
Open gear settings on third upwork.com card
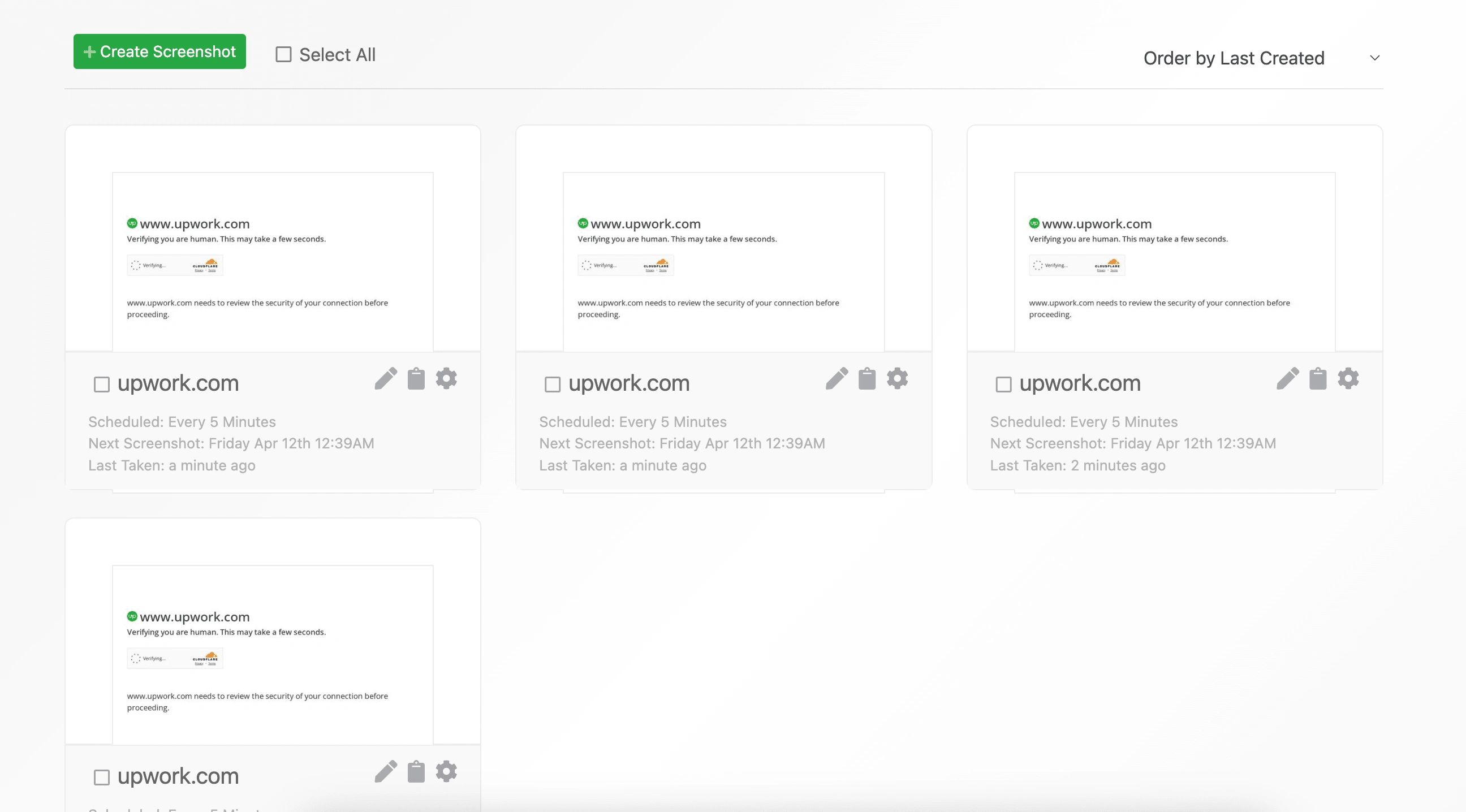pos(1348,378)
